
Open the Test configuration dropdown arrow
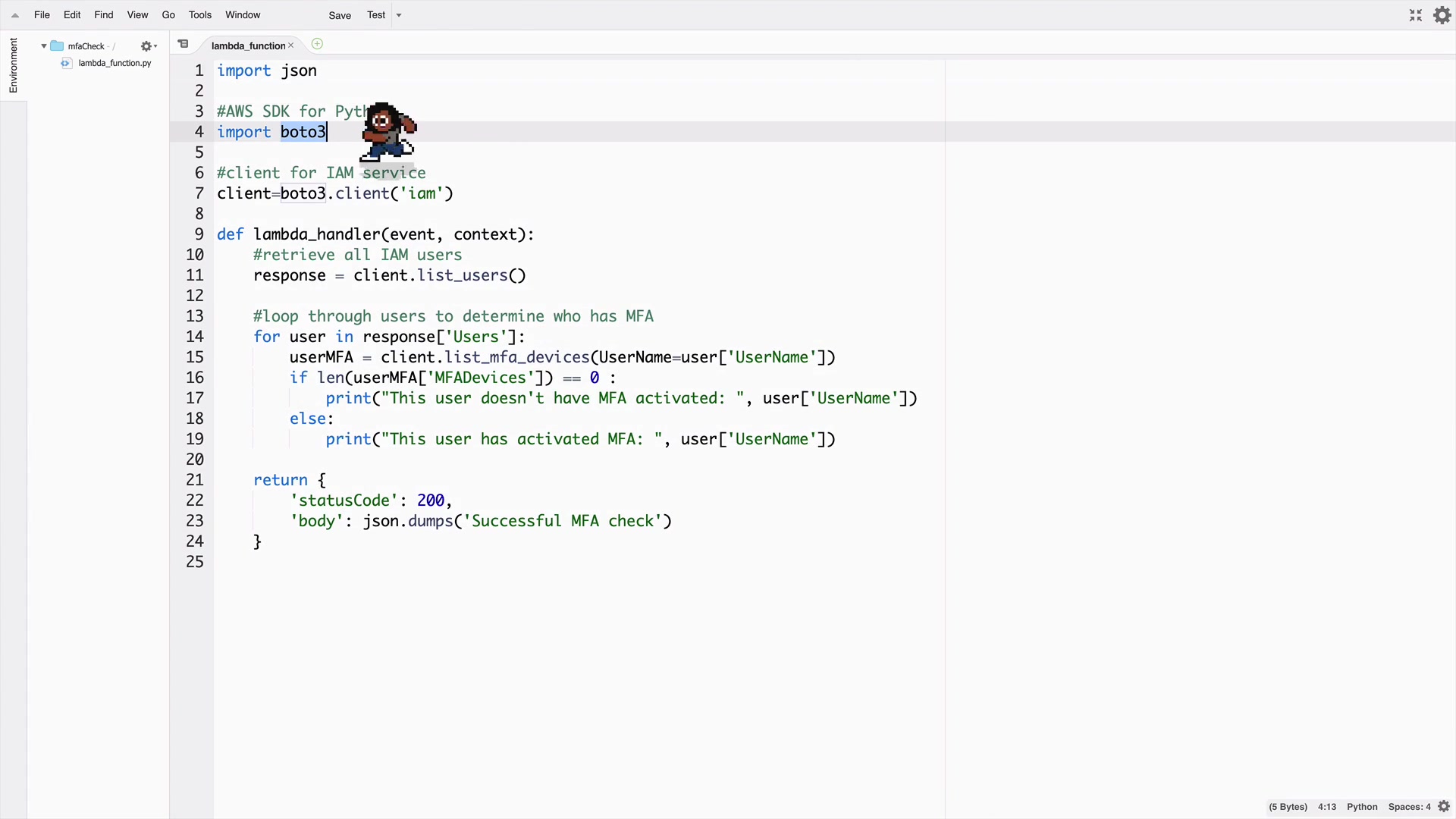[399, 15]
